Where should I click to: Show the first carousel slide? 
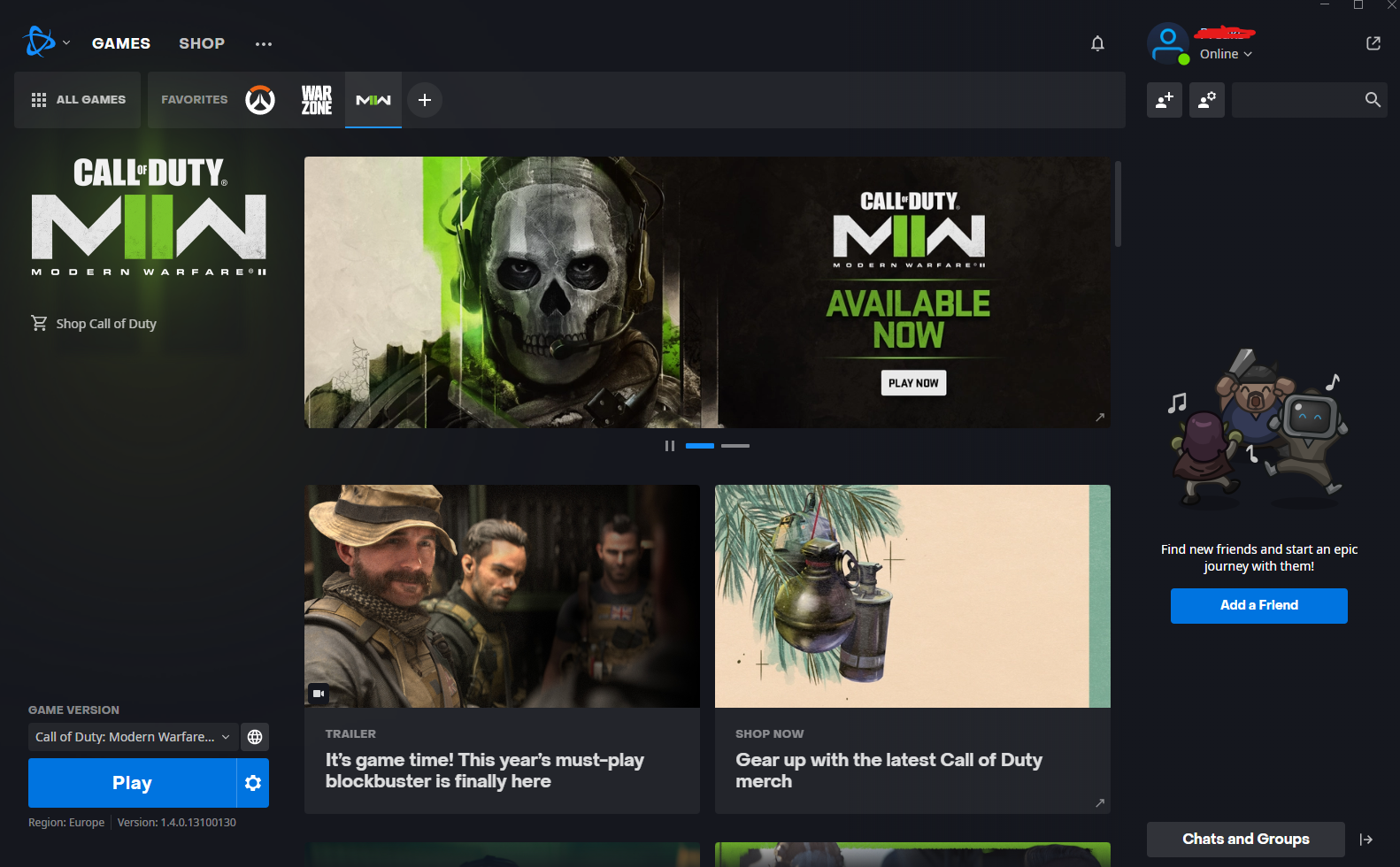700,446
